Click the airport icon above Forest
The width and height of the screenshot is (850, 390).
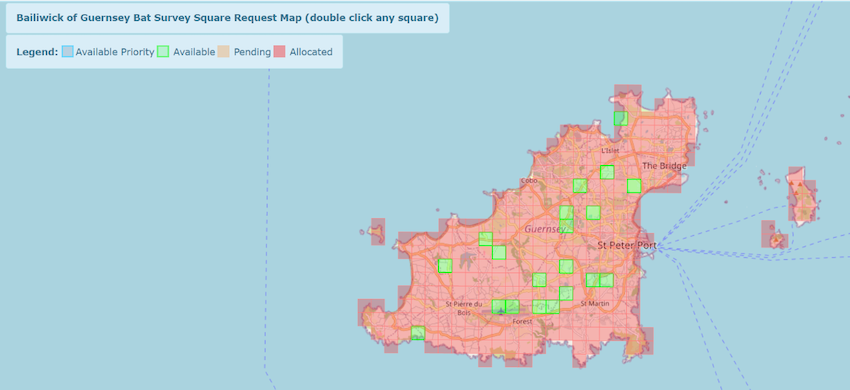pos(501,311)
